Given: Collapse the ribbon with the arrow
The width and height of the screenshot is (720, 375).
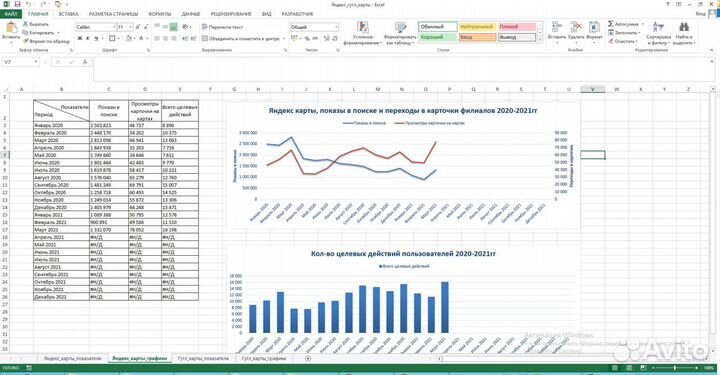Looking at the screenshot, I should tap(712, 50).
